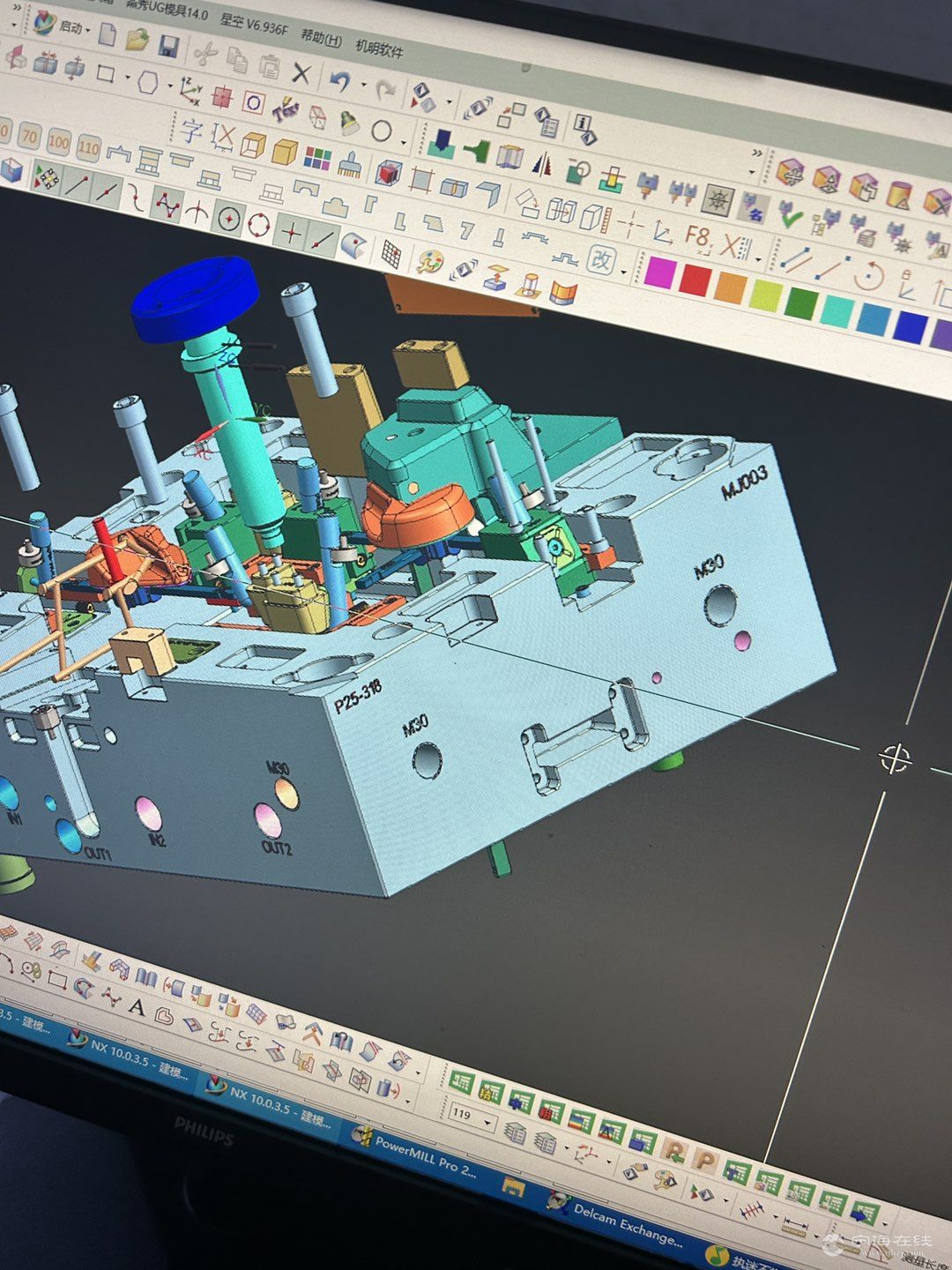Toggle the arc center snap option

pyautogui.click(x=230, y=217)
